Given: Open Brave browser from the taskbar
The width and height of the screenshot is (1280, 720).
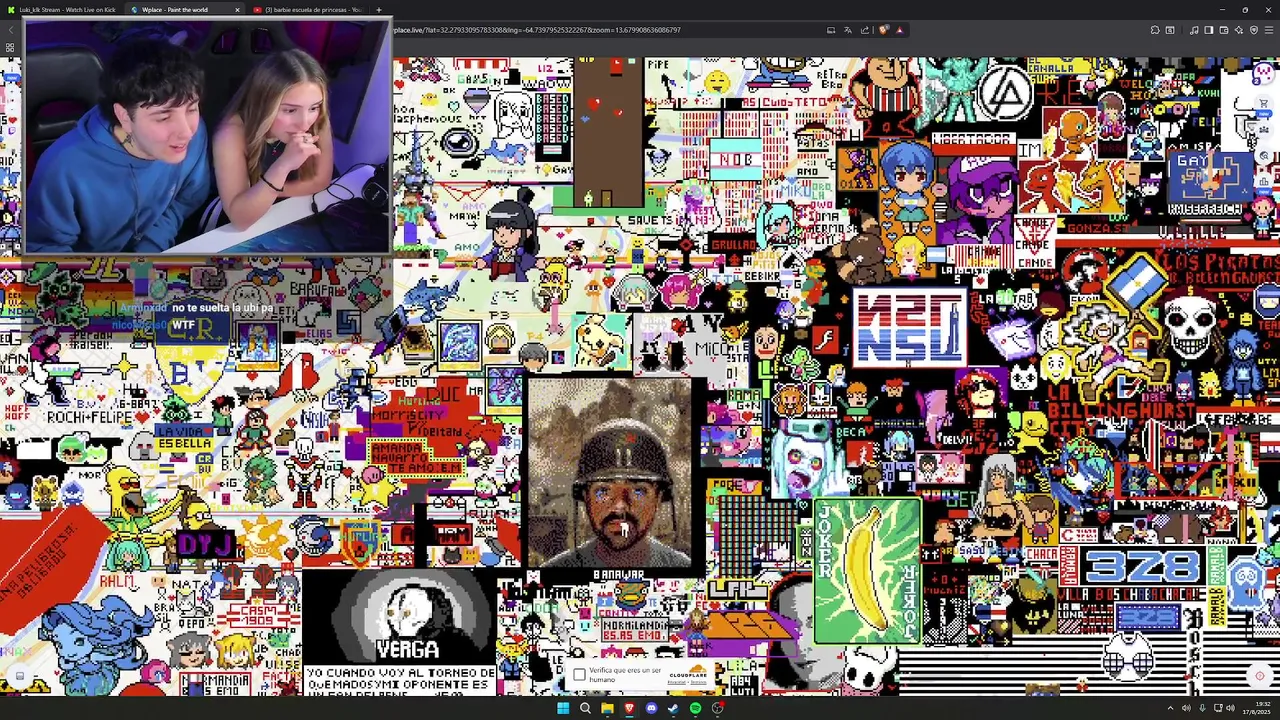Looking at the screenshot, I should pos(629,708).
